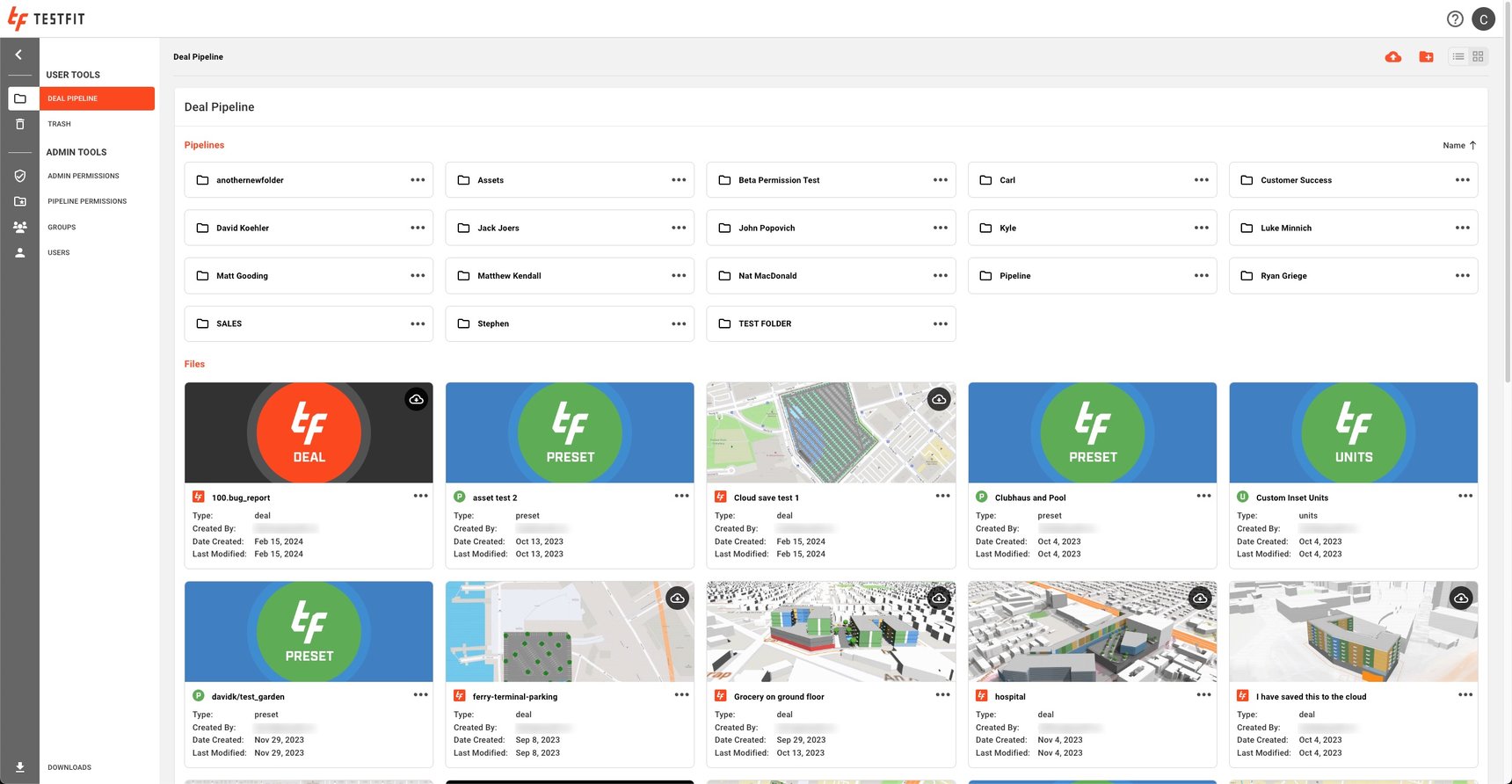
Task: Collapse the sidebar with the back arrow
Action: [18, 54]
